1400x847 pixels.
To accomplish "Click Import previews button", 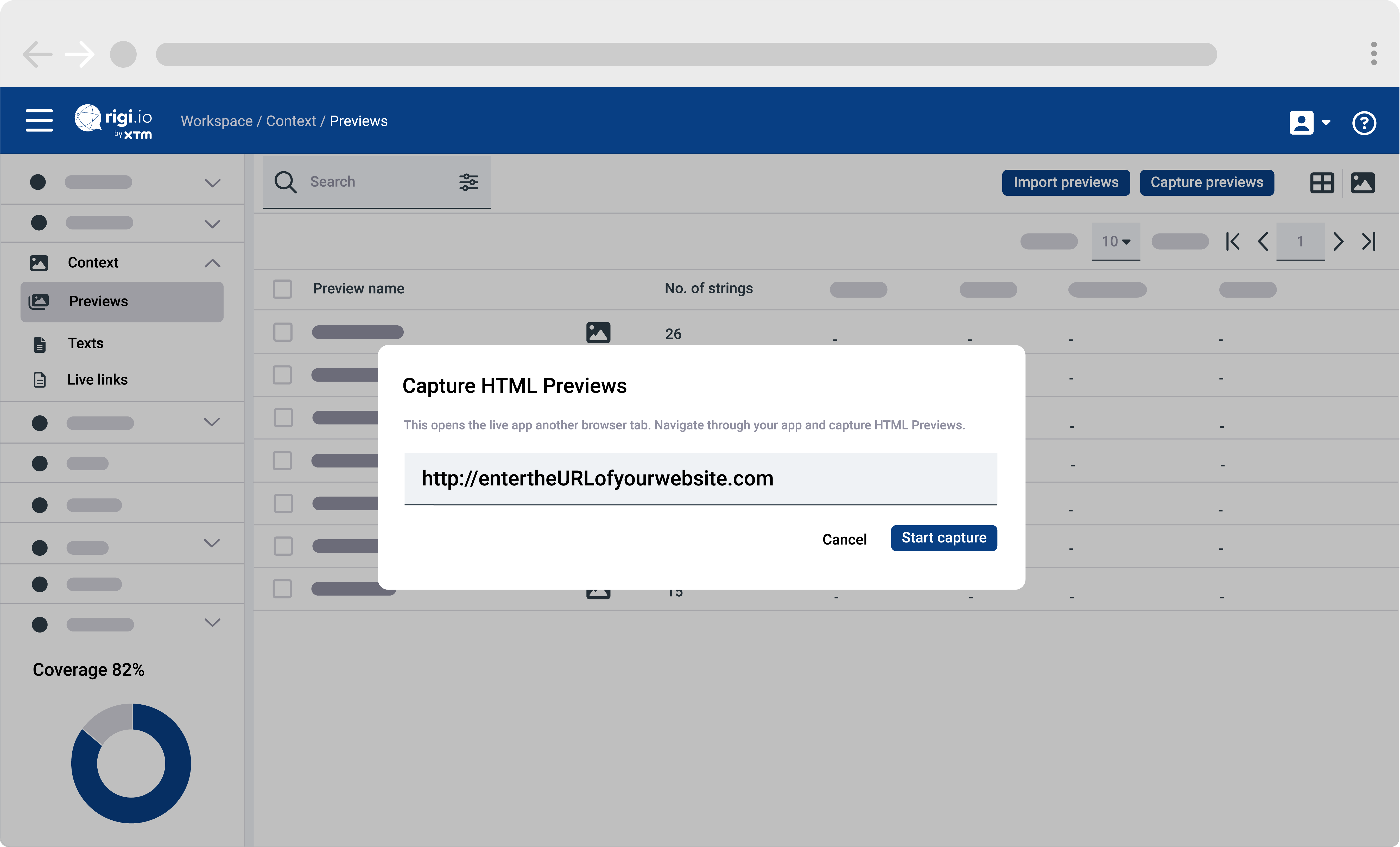I will tap(1066, 182).
